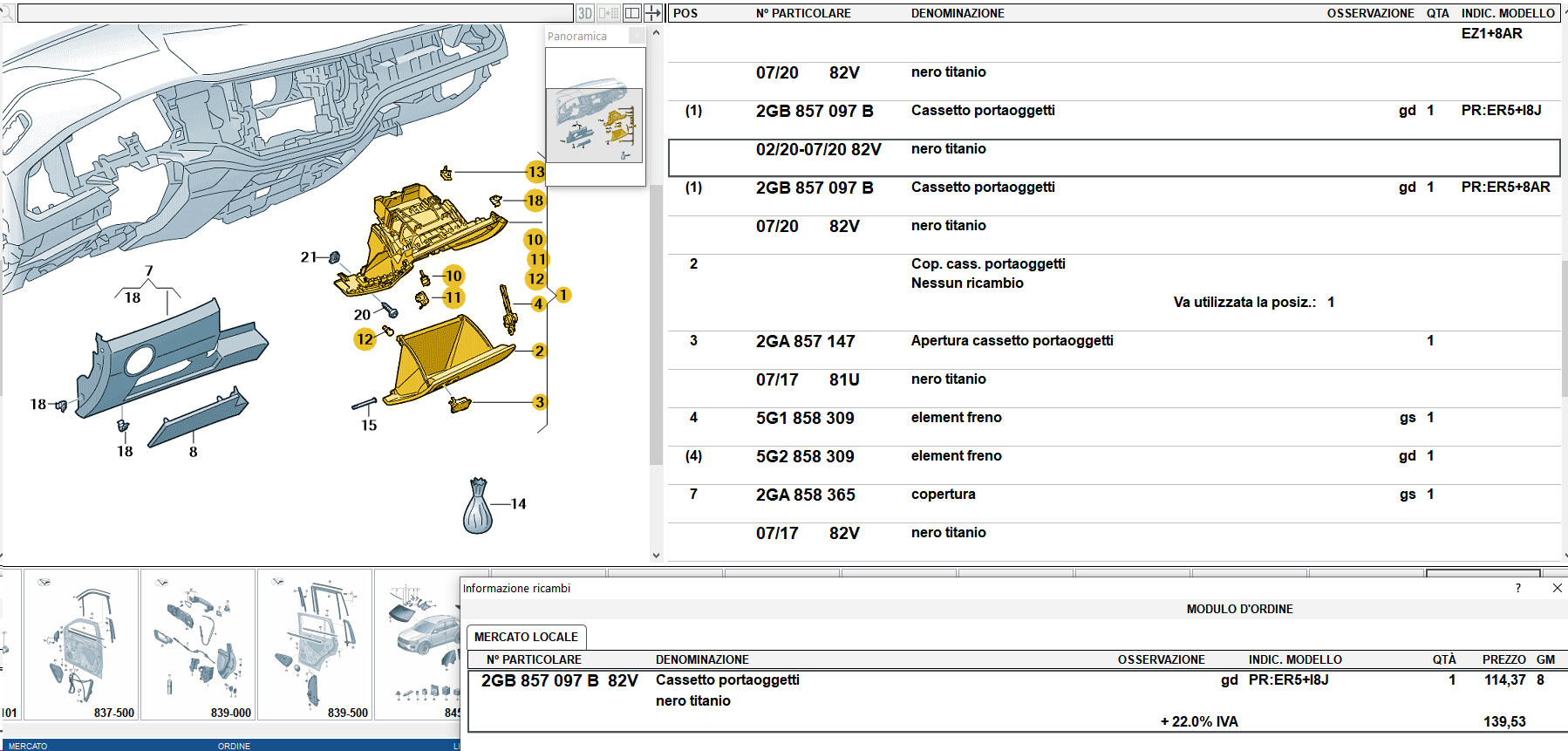Click the DENOMINAZIONE header in parts list
The width and height of the screenshot is (1568, 751).
[x=958, y=13]
